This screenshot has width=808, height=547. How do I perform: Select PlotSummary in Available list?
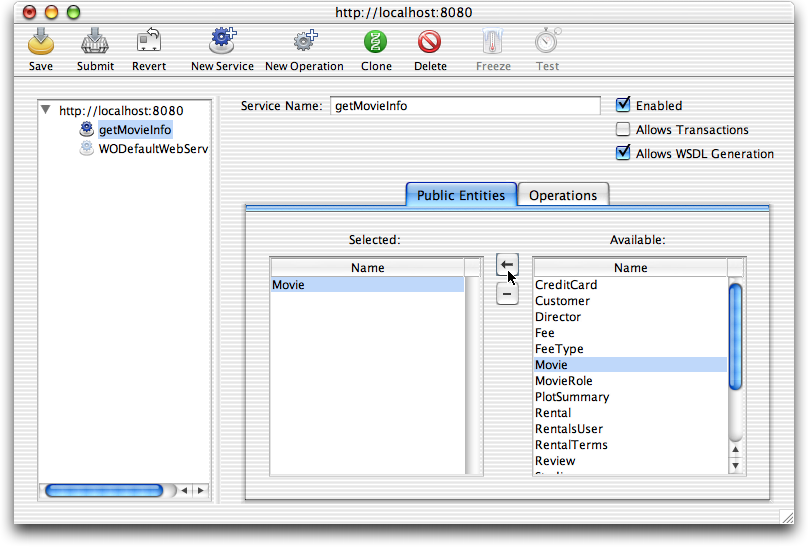point(630,396)
